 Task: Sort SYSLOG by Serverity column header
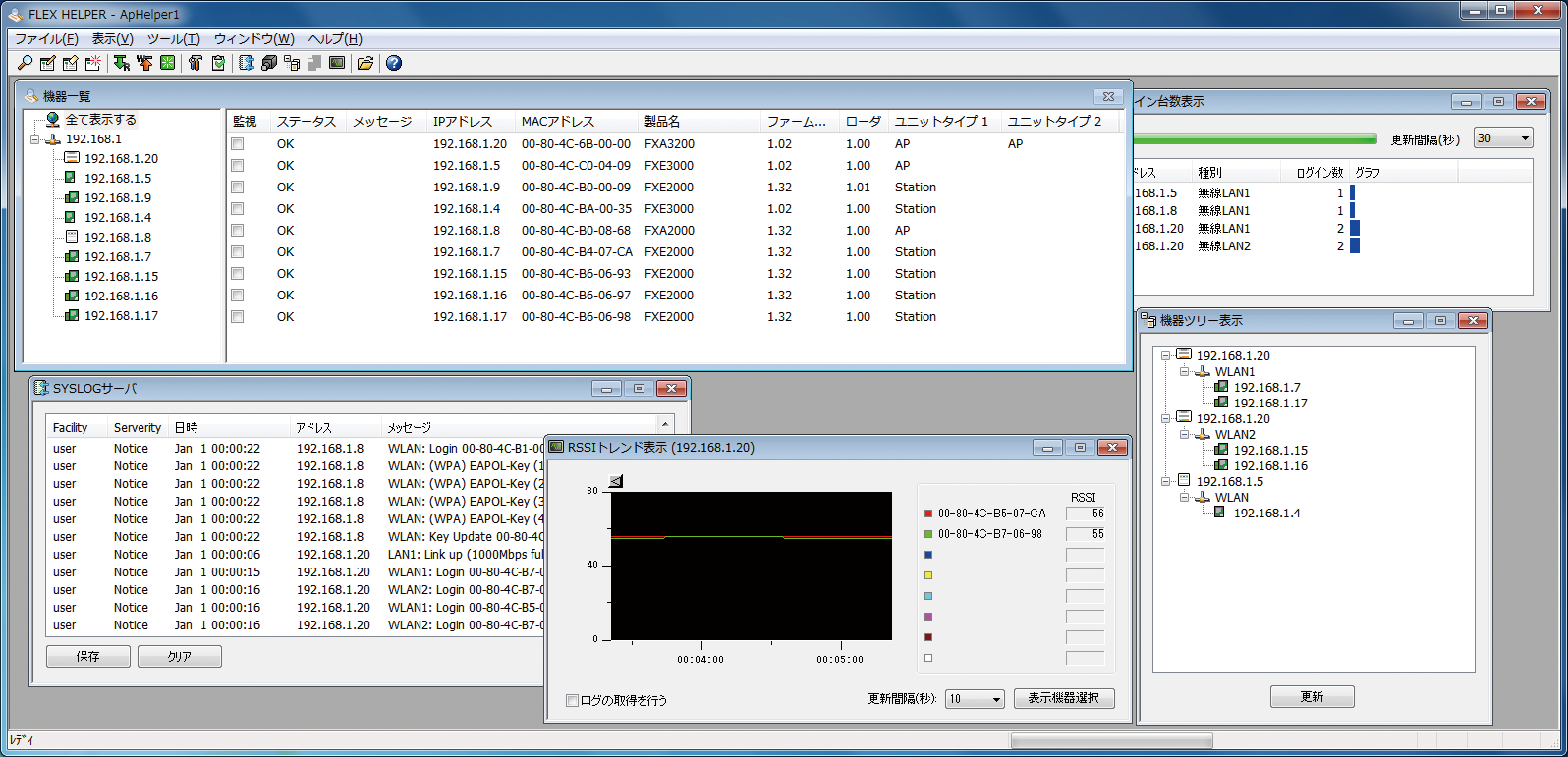138,427
